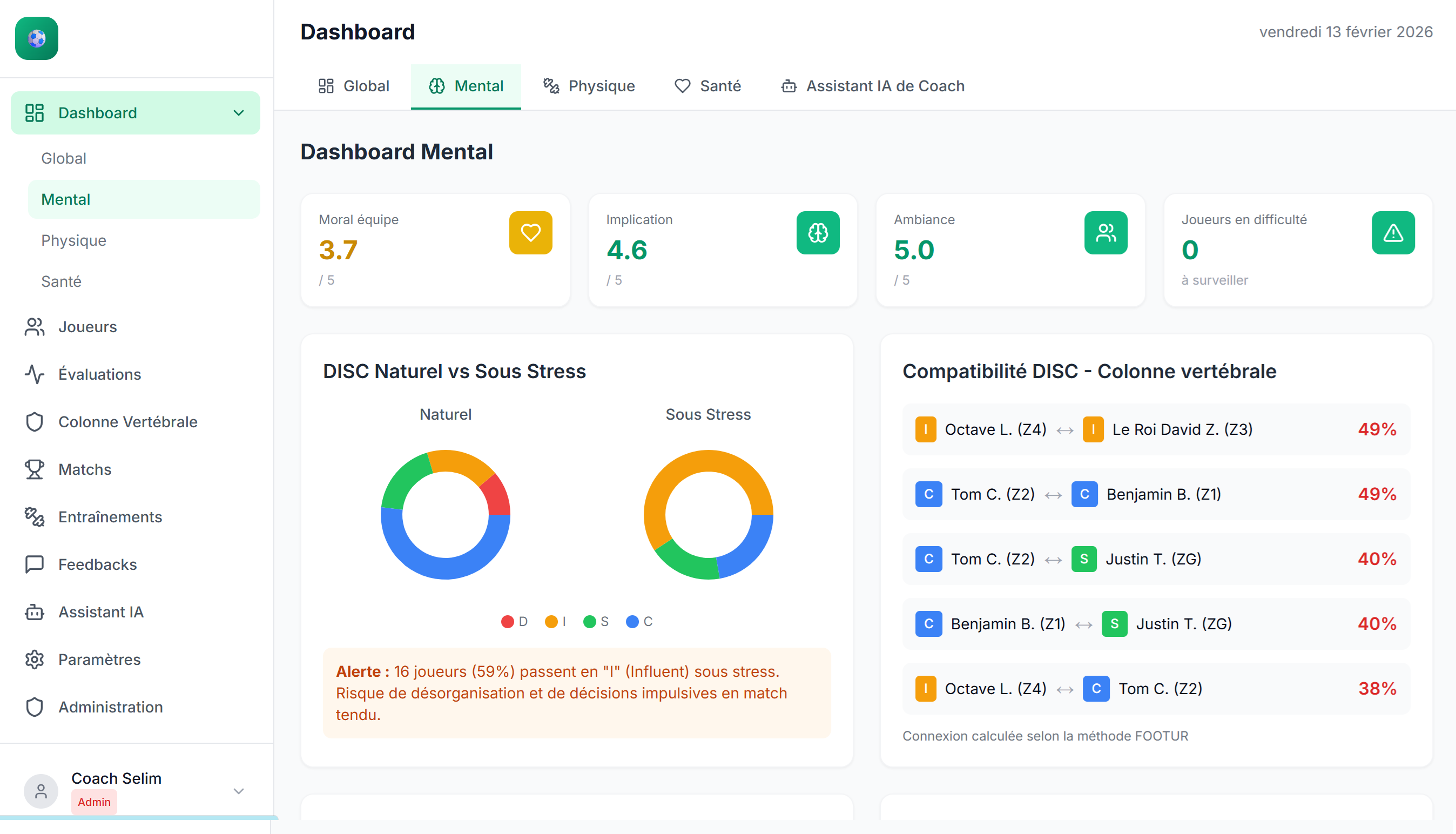The width and height of the screenshot is (1456, 834).
Task: Select the Mental tab
Action: click(x=466, y=86)
